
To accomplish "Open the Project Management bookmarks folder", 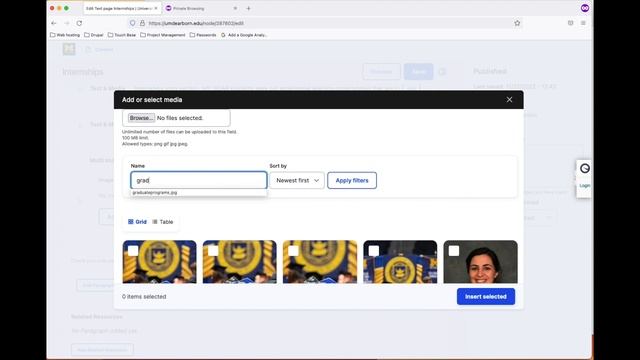I will coord(163,35).
